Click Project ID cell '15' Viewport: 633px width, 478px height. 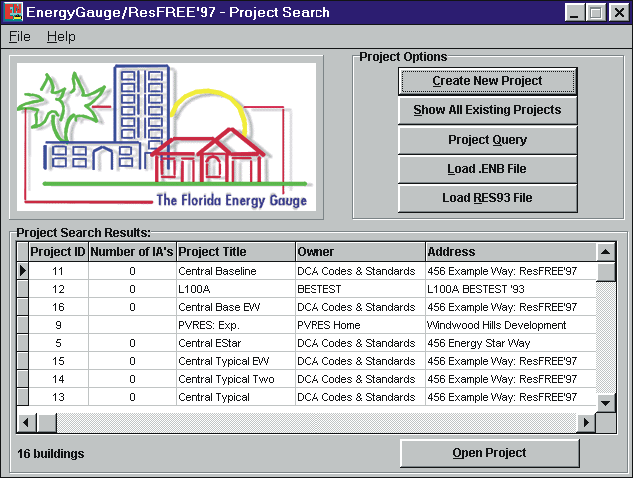coord(58,361)
